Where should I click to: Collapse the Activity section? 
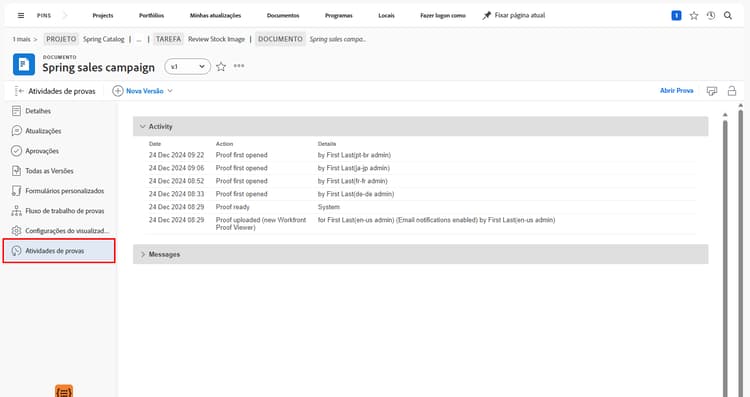[142, 127]
